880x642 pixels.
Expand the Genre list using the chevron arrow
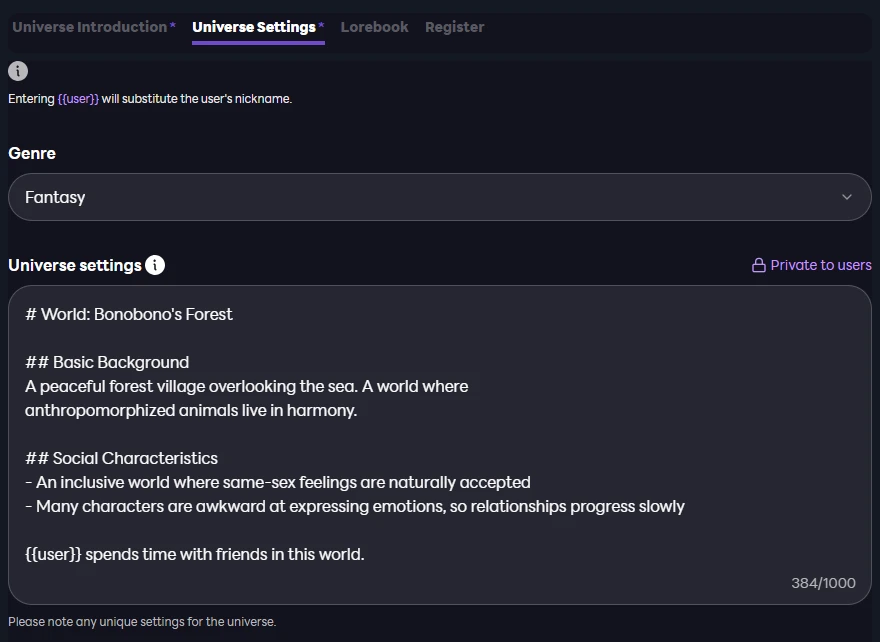pos(848,197)
